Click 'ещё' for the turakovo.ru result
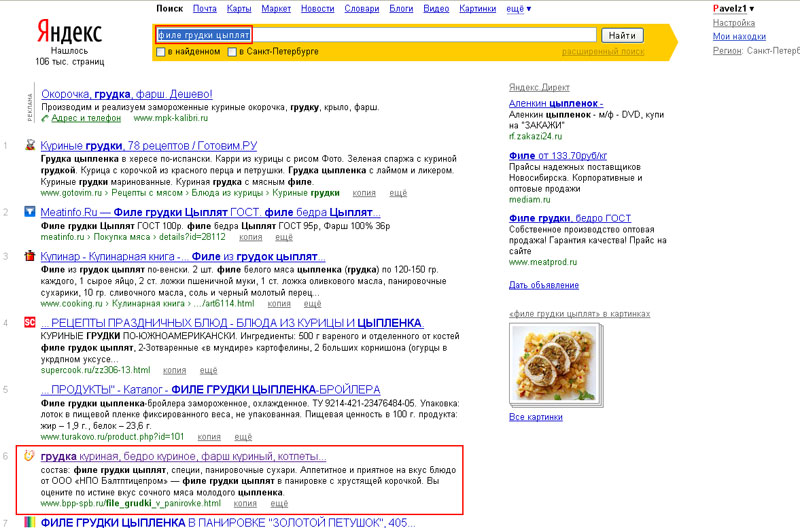The height and width of the screenshot is (528, 800). (x=243, y=437)
